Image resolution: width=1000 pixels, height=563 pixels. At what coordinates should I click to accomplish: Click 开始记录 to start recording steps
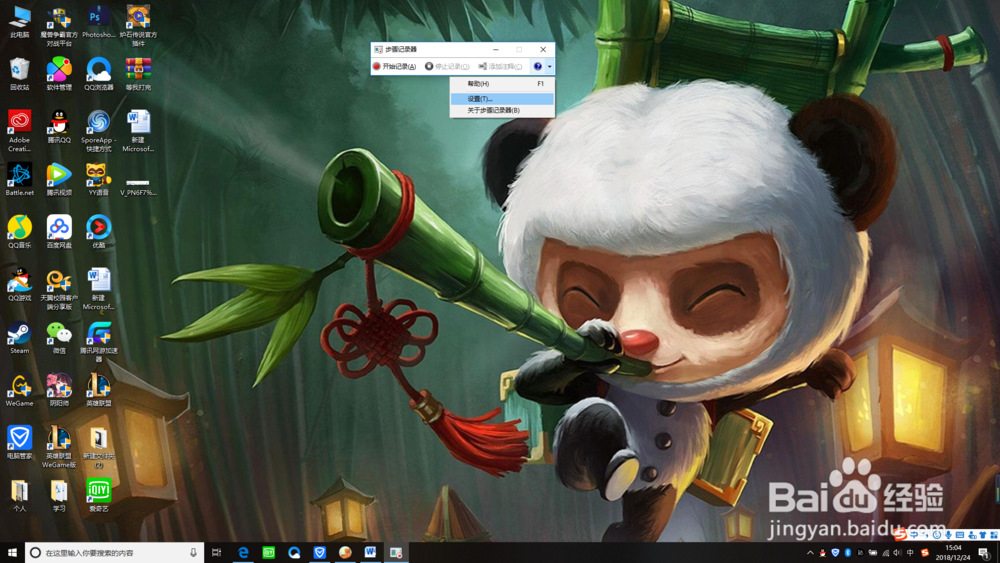pos(395,66)
